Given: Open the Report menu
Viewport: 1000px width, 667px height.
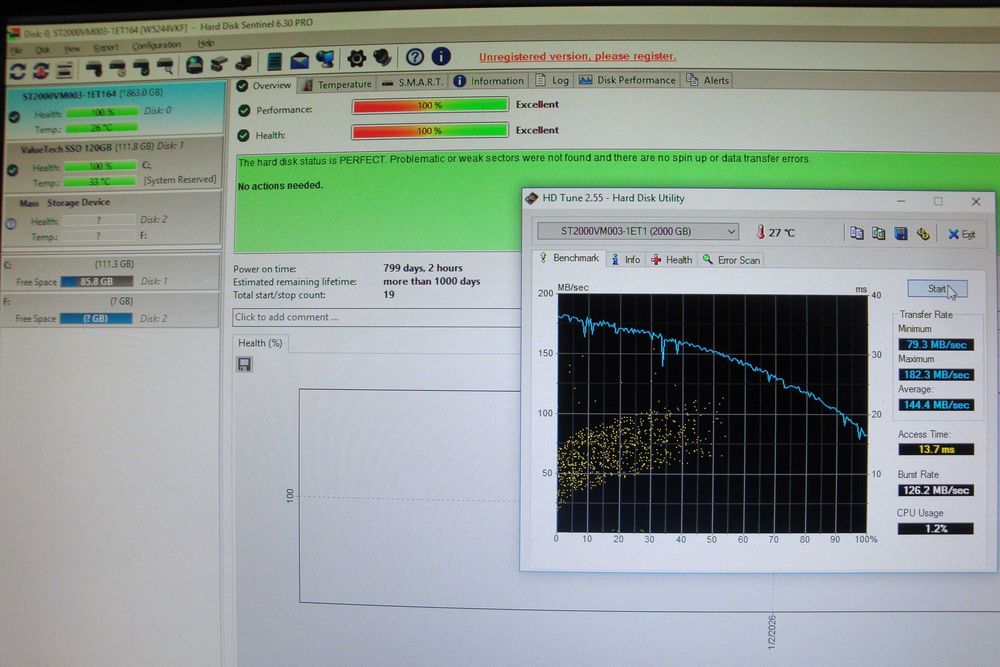Looking at the screenshot, I should (106, 47).
